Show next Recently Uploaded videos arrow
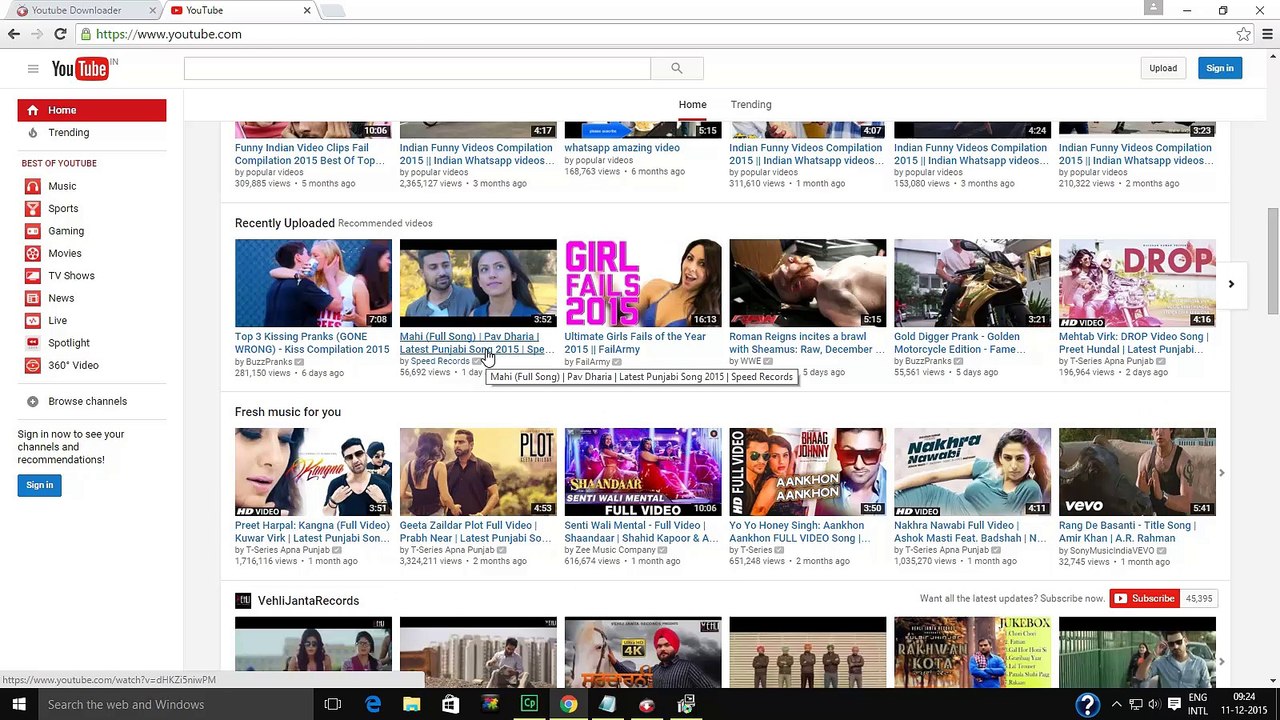This screenshot has width=1280, height=720. click(1231, 284)
